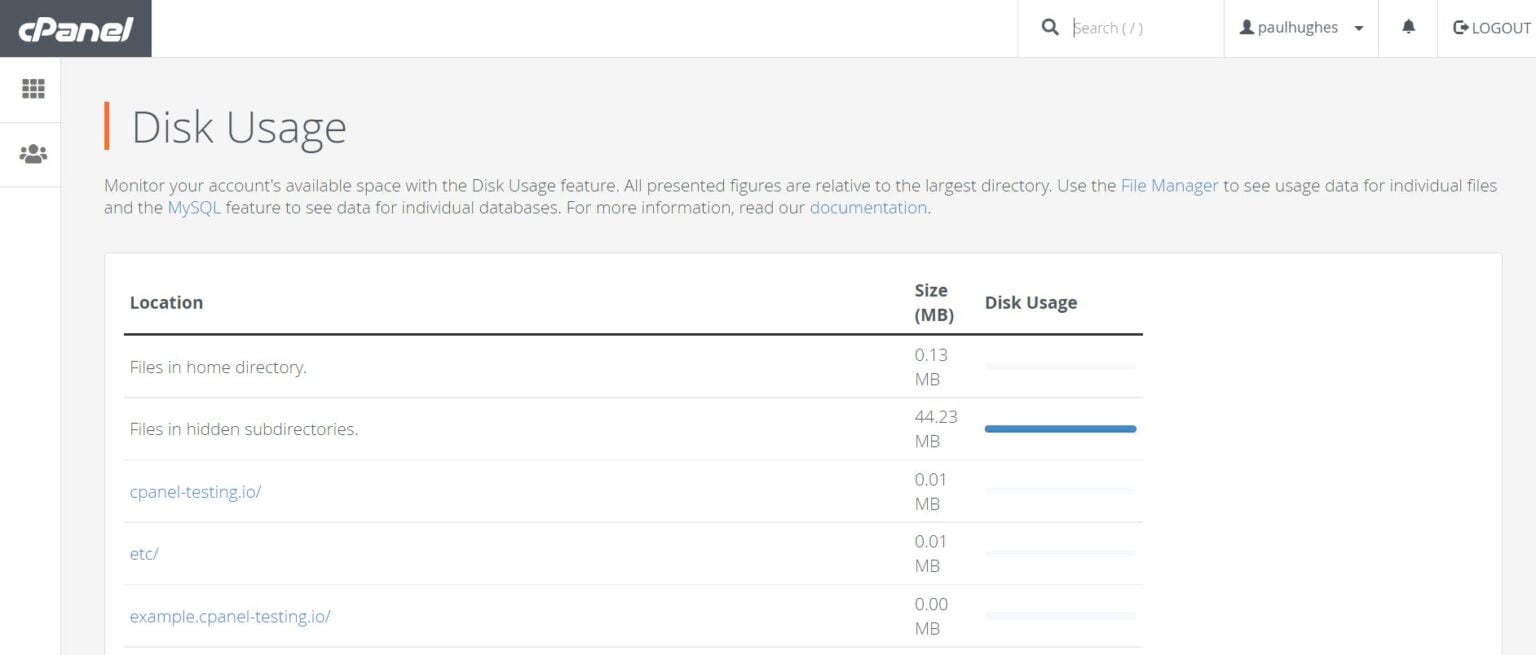Open user management via the people sidebar icon
1536x655 pixels.
tap(32, 152)
